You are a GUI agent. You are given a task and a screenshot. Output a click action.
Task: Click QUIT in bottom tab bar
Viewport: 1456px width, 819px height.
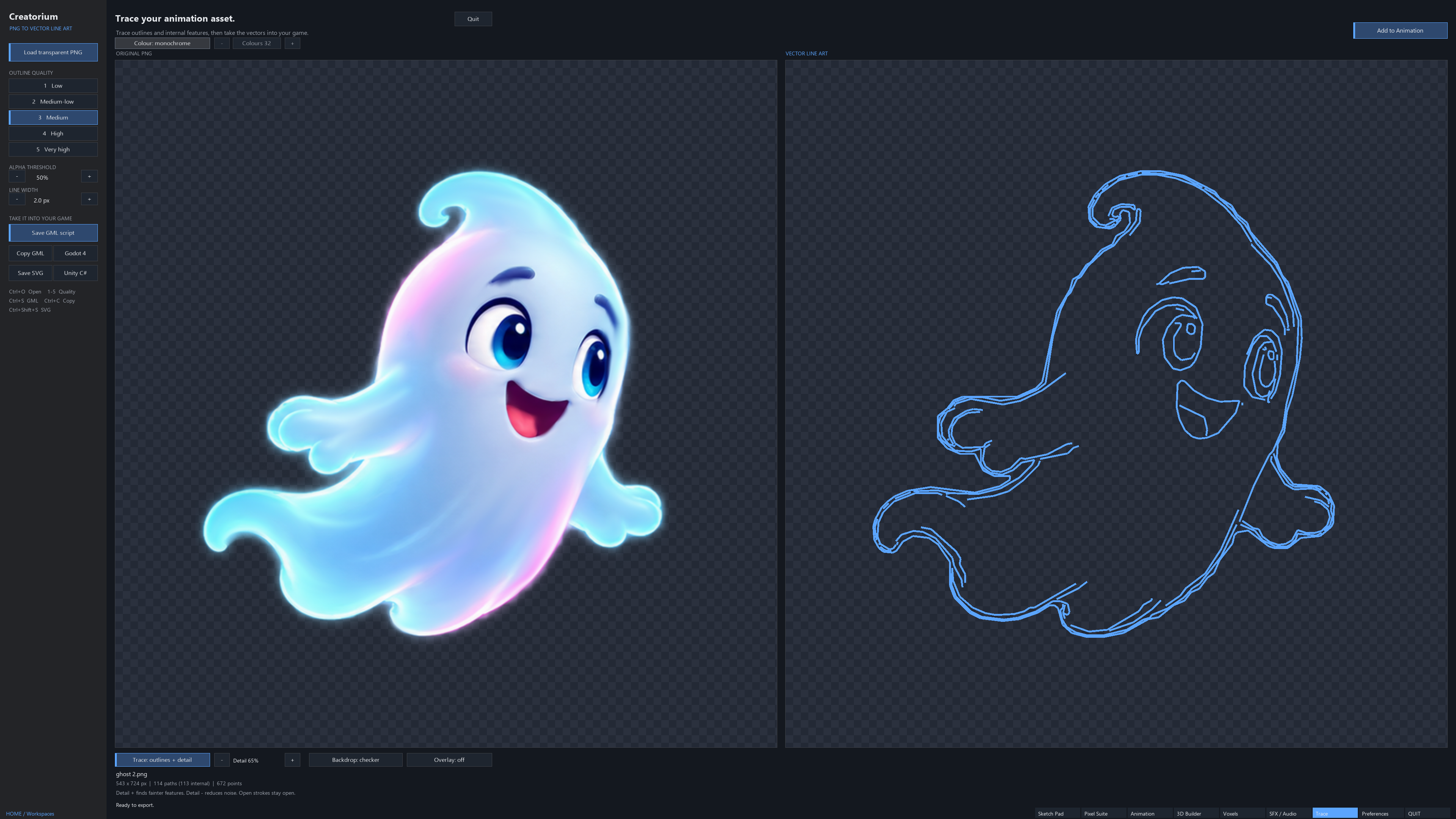pyautogui.click(x=1428, y=813)
